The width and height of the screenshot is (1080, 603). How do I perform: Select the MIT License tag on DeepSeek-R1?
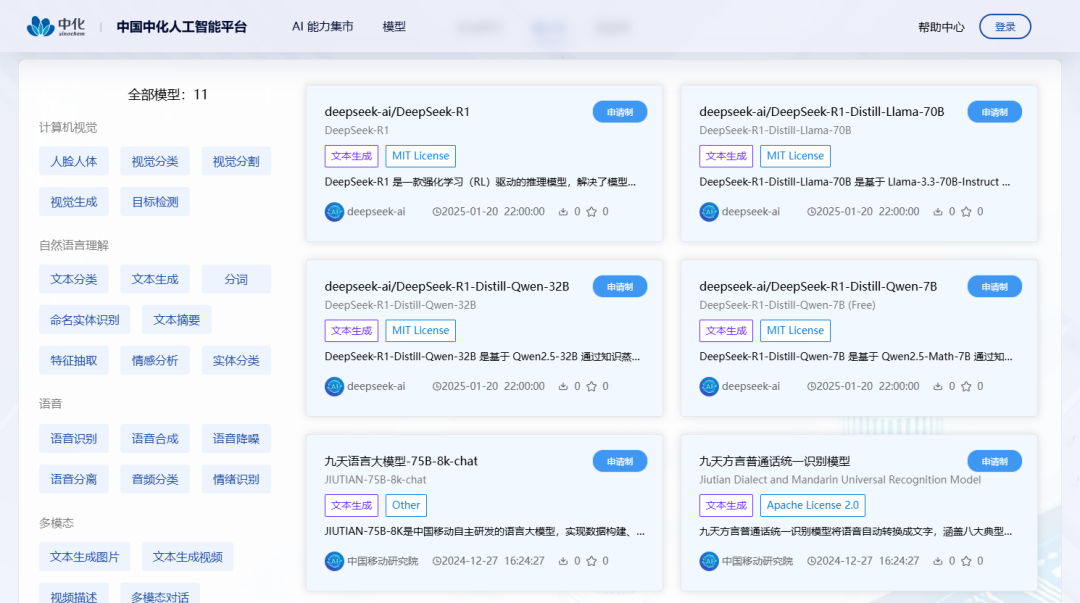420,156
